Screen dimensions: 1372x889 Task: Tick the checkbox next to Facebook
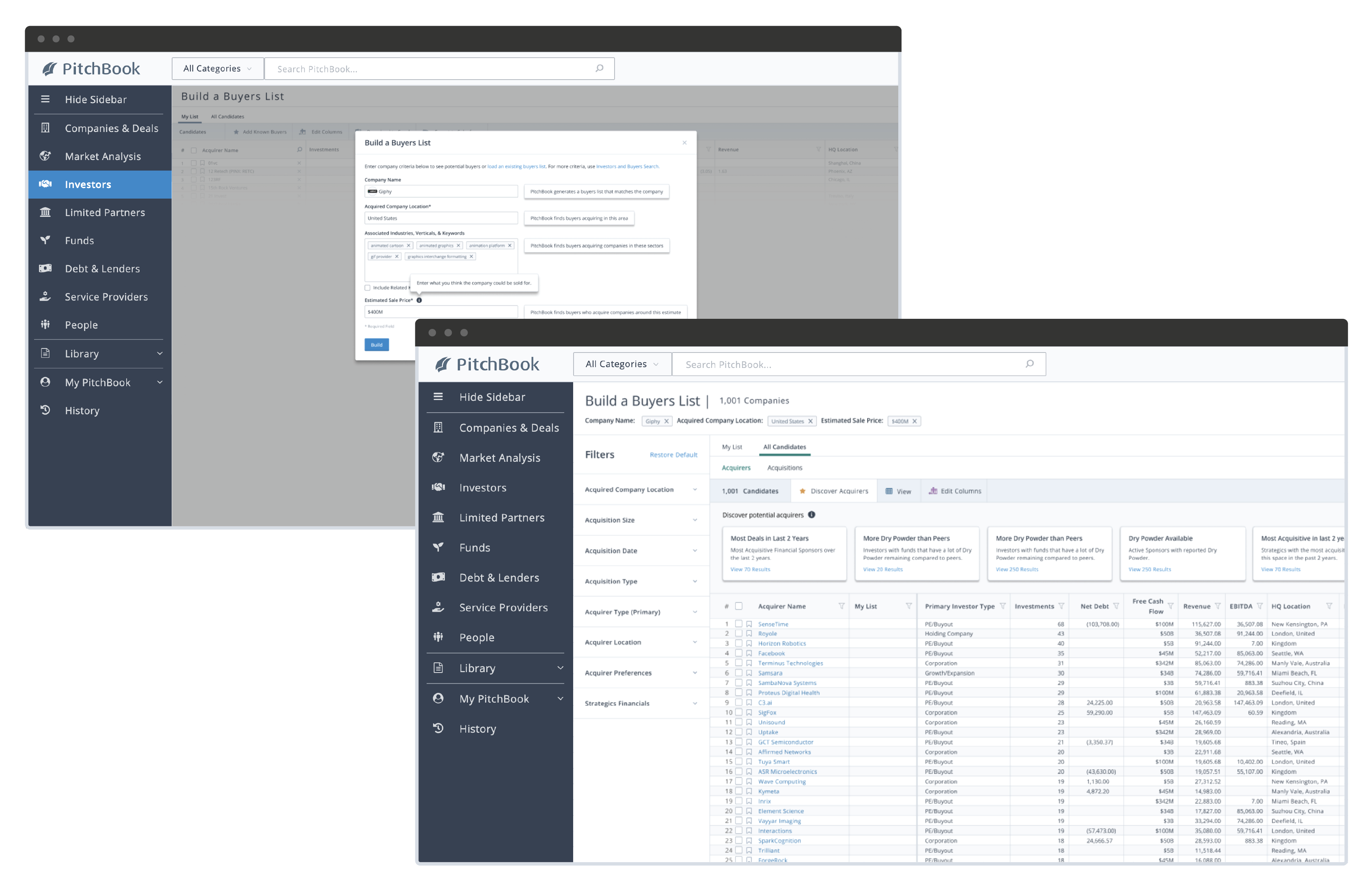pos(738,653)
